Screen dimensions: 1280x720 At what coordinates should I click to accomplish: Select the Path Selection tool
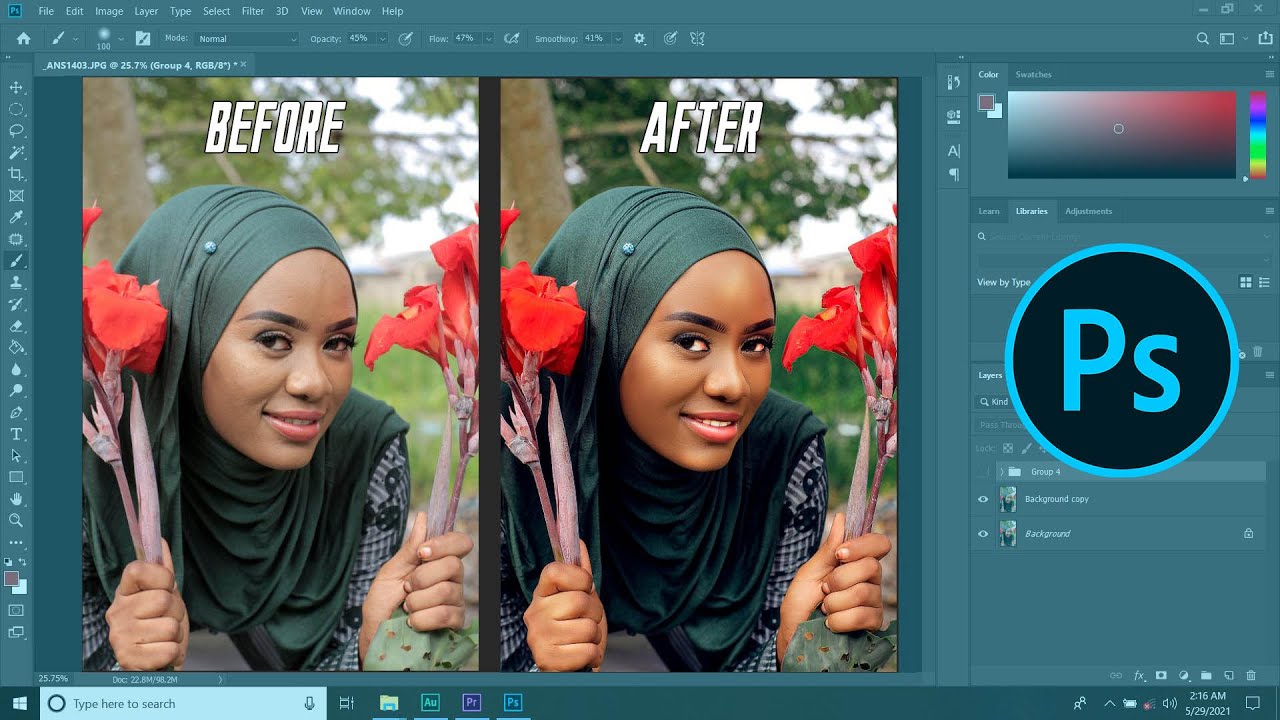[x=16, y=456]
